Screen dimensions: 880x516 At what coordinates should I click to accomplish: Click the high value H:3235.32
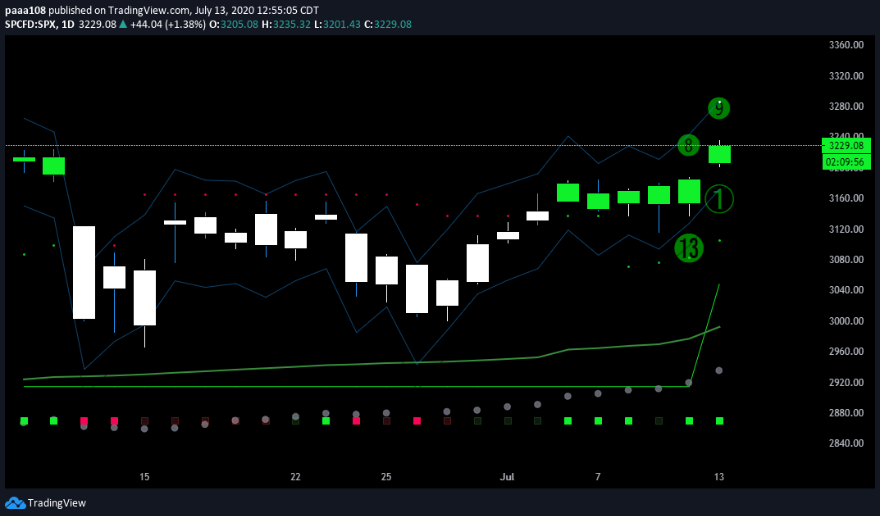pos(286,24)
